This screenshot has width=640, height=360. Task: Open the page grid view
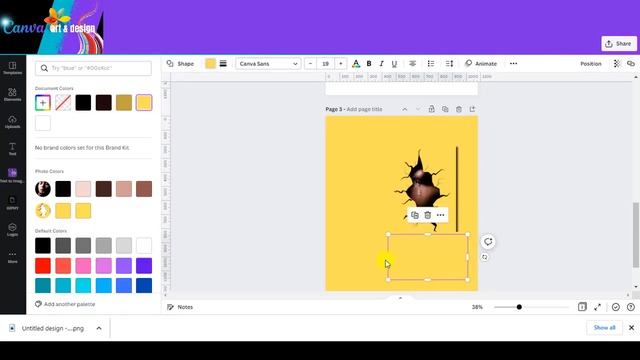(x=582, y=307)
